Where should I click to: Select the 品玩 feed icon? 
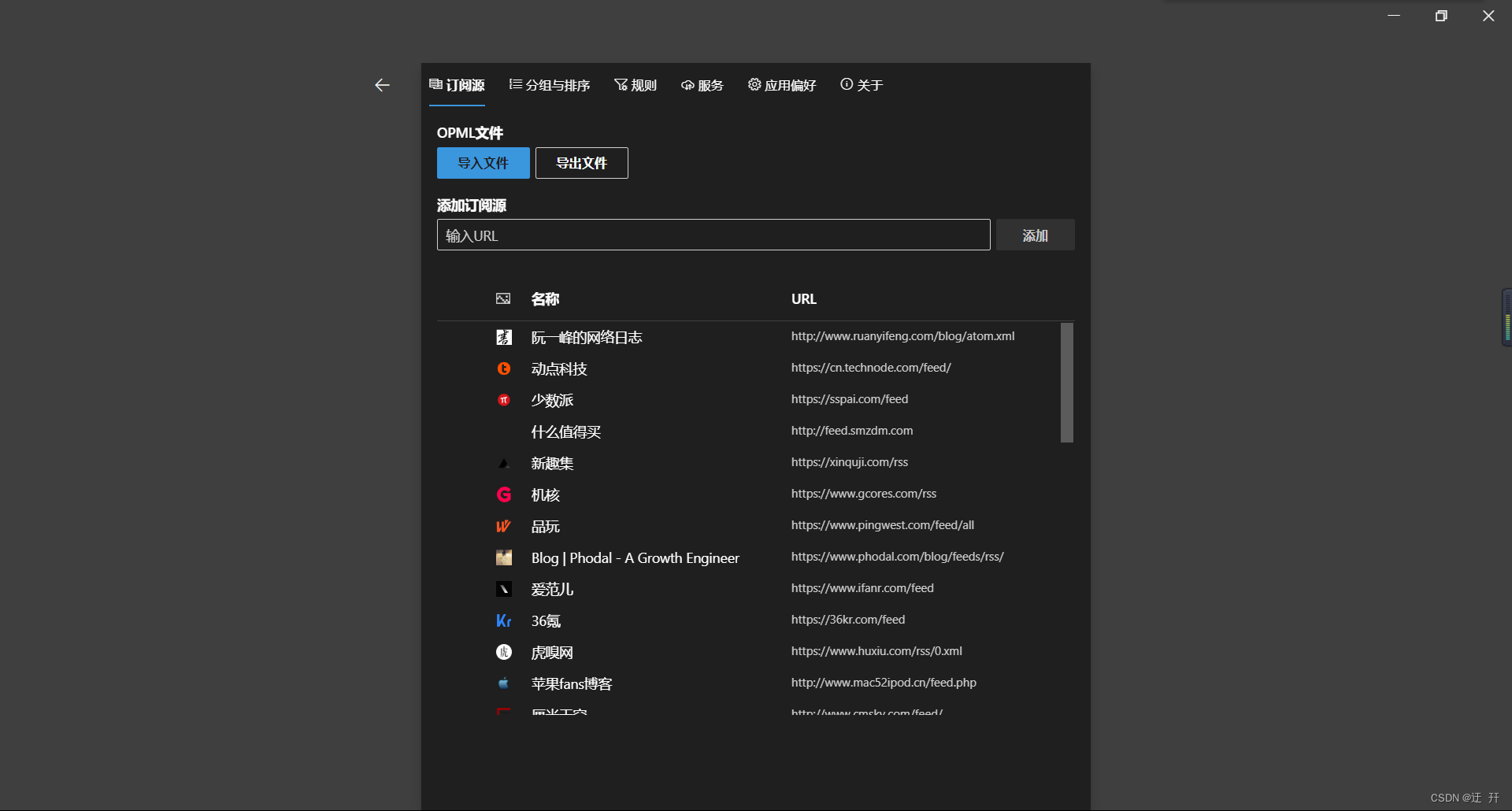click(504, 526)
